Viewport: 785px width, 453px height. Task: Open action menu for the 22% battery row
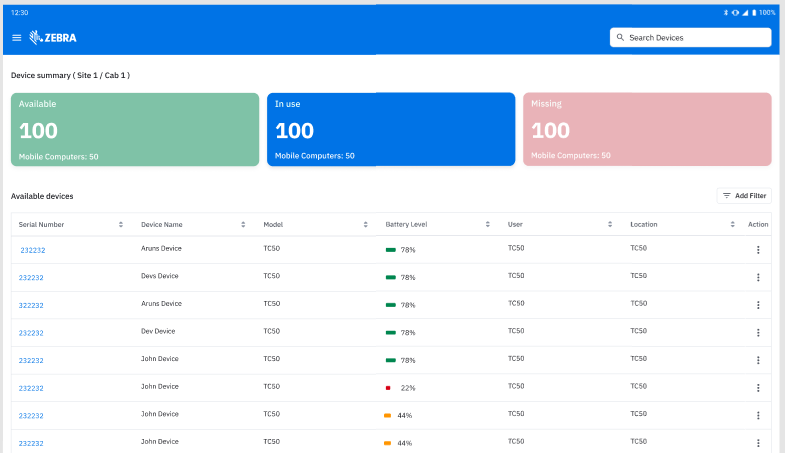757,387
